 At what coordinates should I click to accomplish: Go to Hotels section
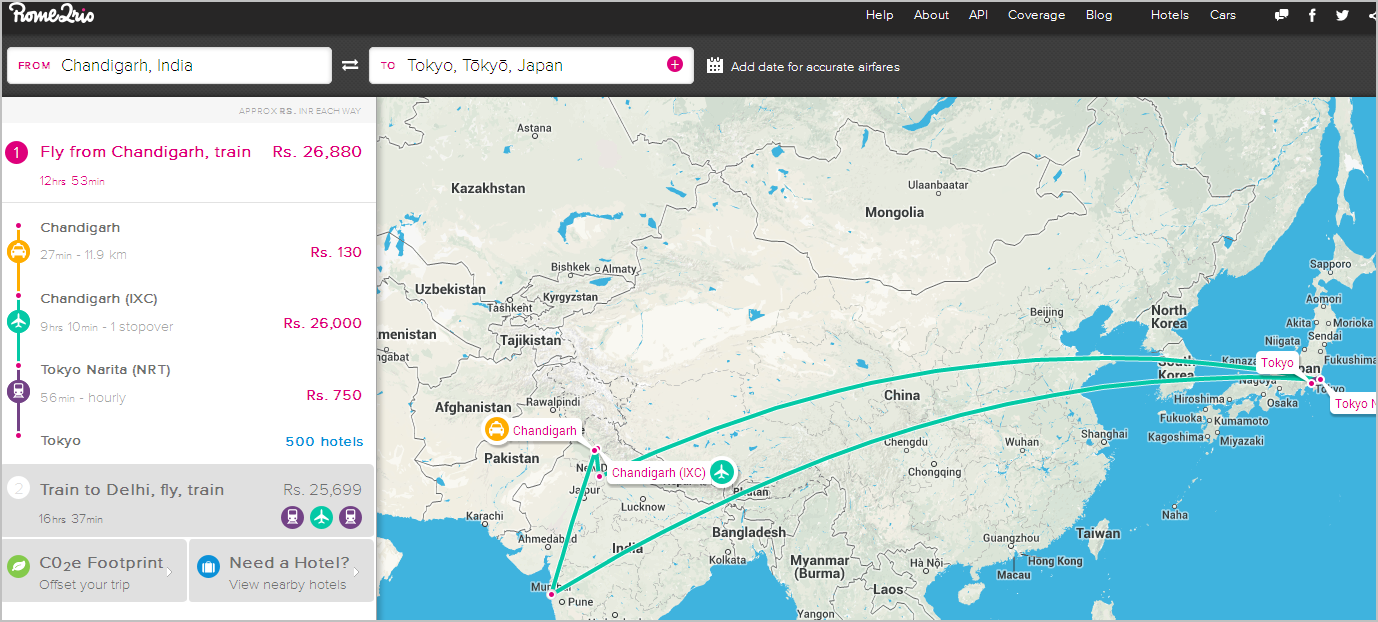pyautogui.click(x=1170, y=15)
